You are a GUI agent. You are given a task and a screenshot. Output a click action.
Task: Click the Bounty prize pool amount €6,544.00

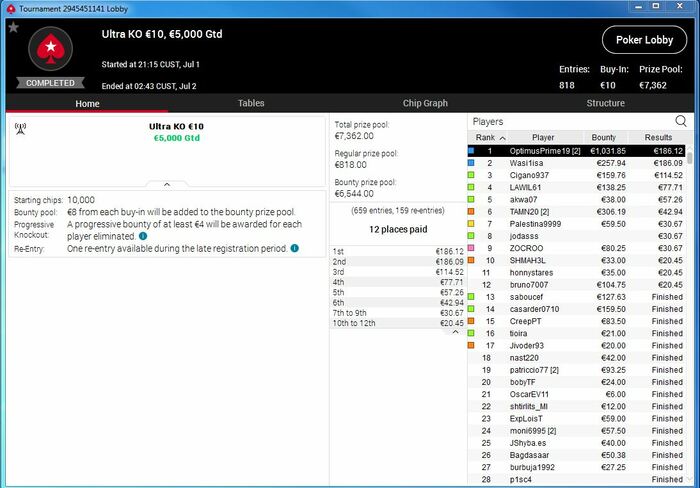point(354,193)
